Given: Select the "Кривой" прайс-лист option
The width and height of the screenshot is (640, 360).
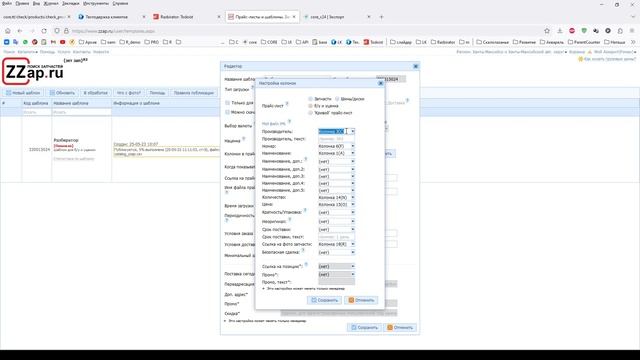Looking at the screenshot, I should pyautogui.click(x=311, y=113).
